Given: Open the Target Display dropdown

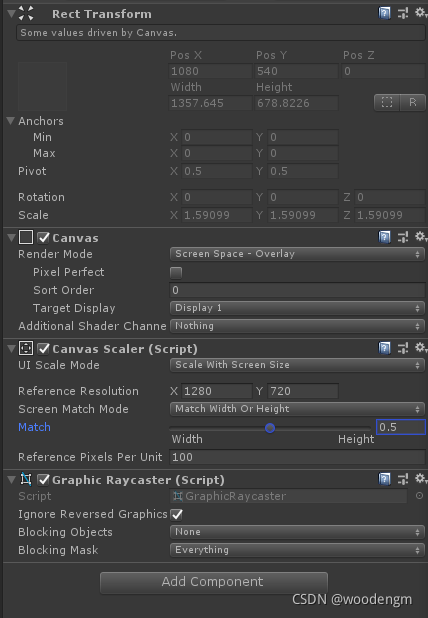Looking at the screenshot, I should [297, 308].
